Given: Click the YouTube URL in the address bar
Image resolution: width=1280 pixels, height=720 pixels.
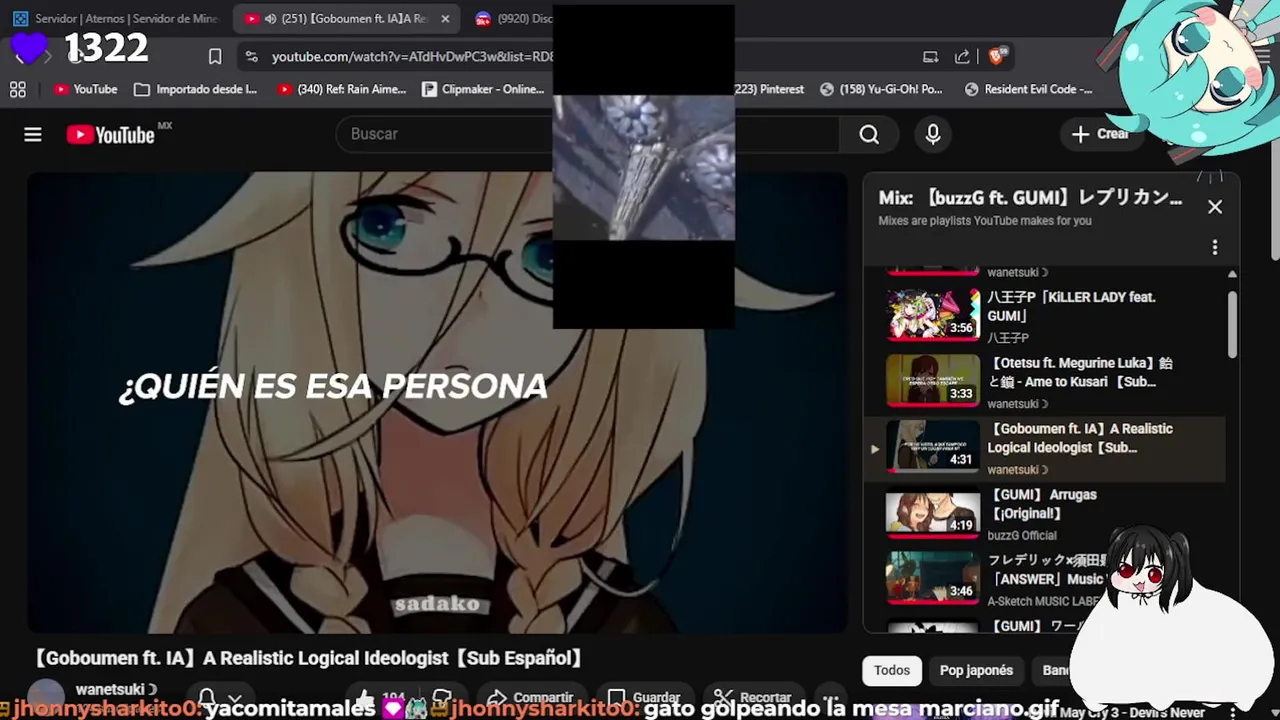Looking at the screenshot, I should (412, 57).
